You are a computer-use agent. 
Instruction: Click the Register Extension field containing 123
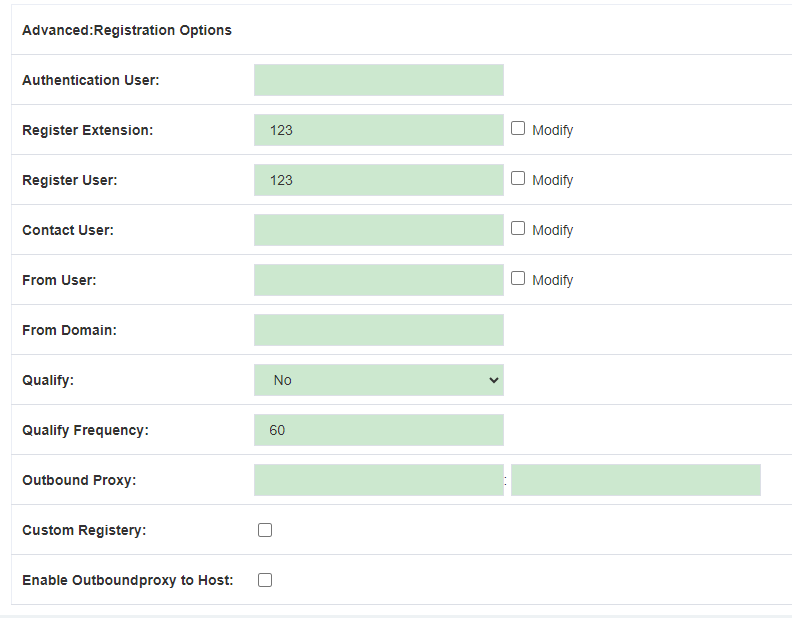click(379, 130)
